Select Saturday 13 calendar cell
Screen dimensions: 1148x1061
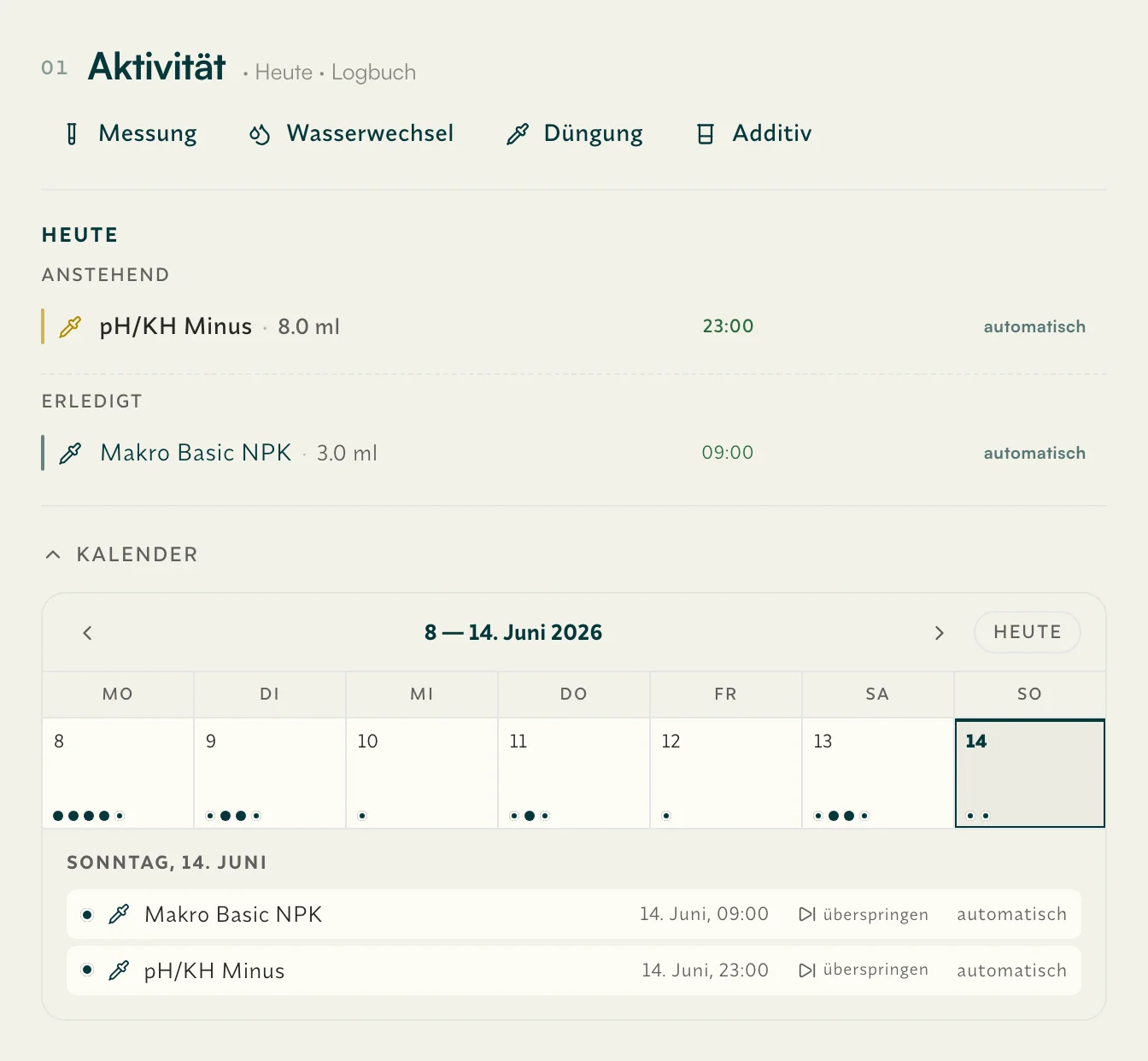point(878,773)
